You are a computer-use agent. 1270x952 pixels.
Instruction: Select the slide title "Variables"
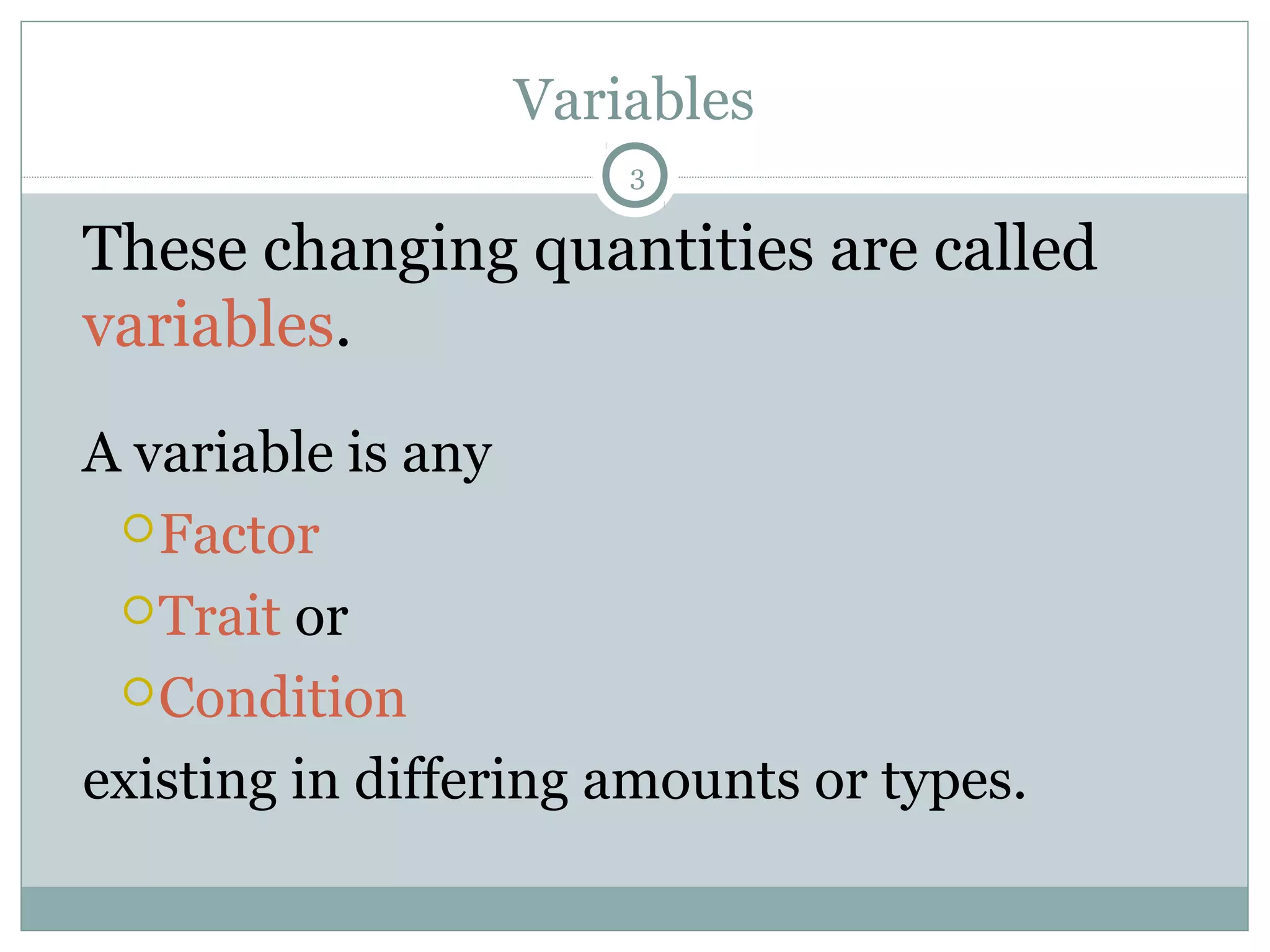[x=634, y=99]
